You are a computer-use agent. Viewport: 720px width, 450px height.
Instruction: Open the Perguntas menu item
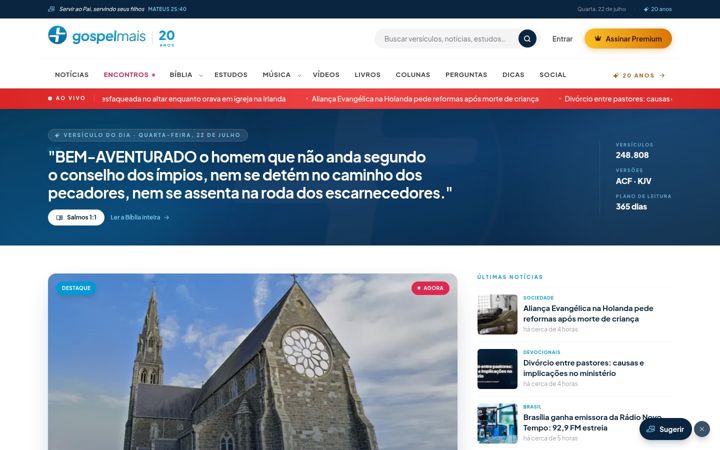(x=466, y=74)
